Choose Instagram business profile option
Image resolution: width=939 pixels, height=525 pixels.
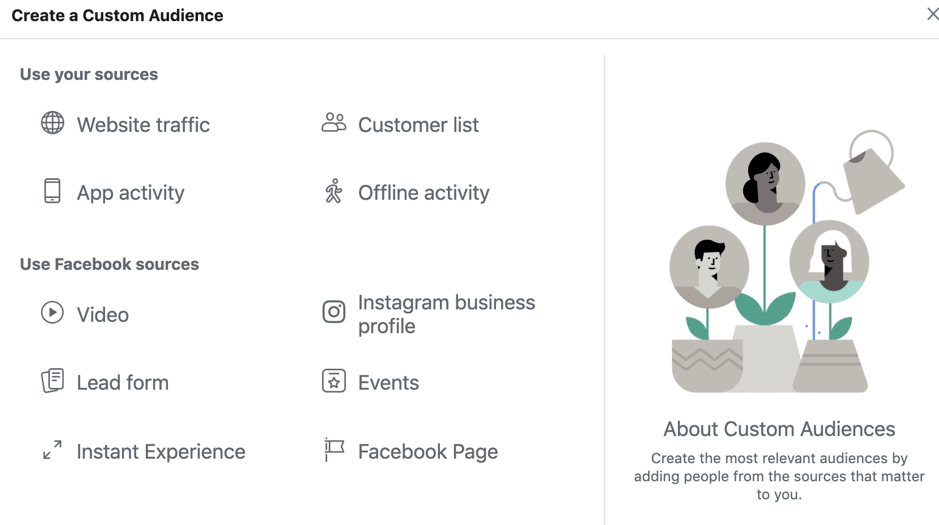[x=446, y=314]
